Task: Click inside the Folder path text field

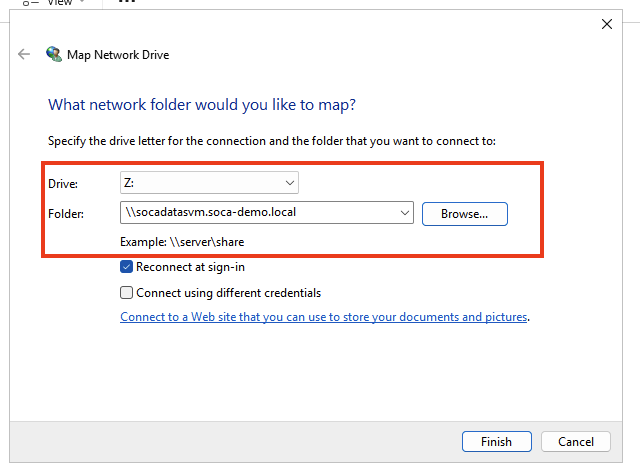Action: point(255,213)
